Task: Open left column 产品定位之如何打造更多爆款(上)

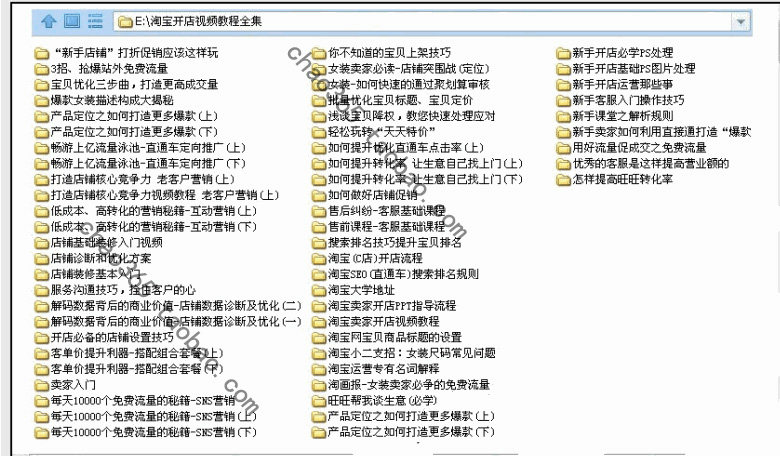Action: pos(127,116)
